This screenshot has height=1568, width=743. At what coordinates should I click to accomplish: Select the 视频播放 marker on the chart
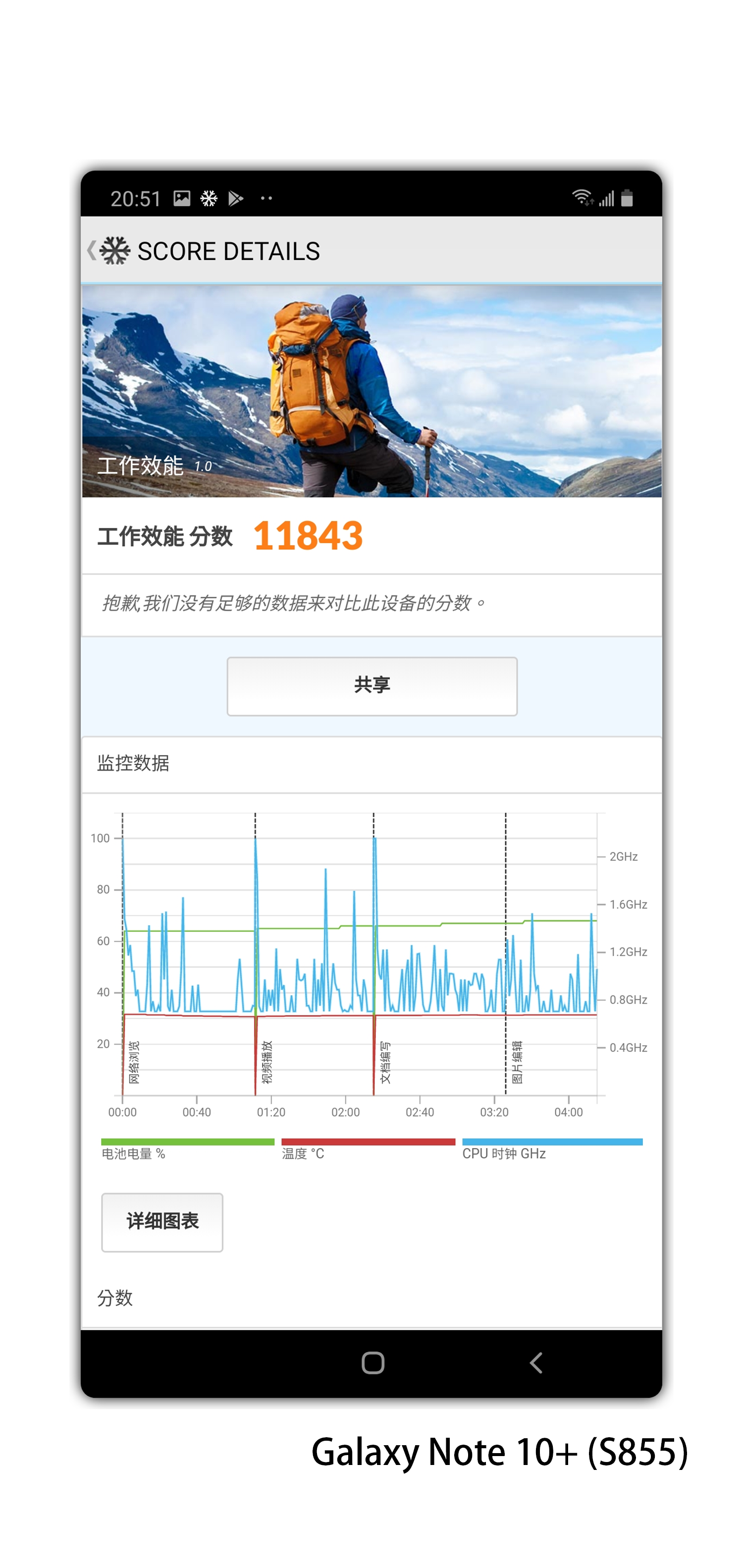267,1062
